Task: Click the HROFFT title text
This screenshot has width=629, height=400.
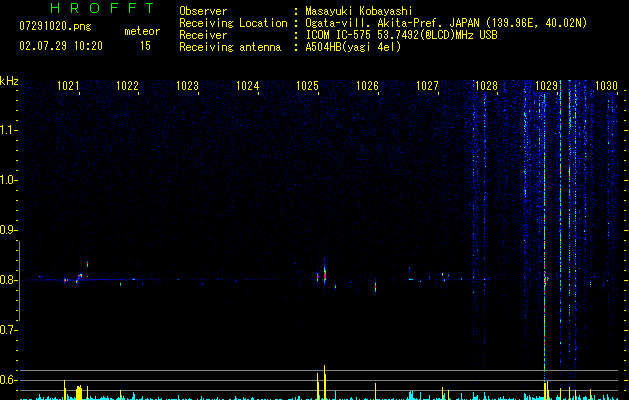Action: (x=103, y=8)
